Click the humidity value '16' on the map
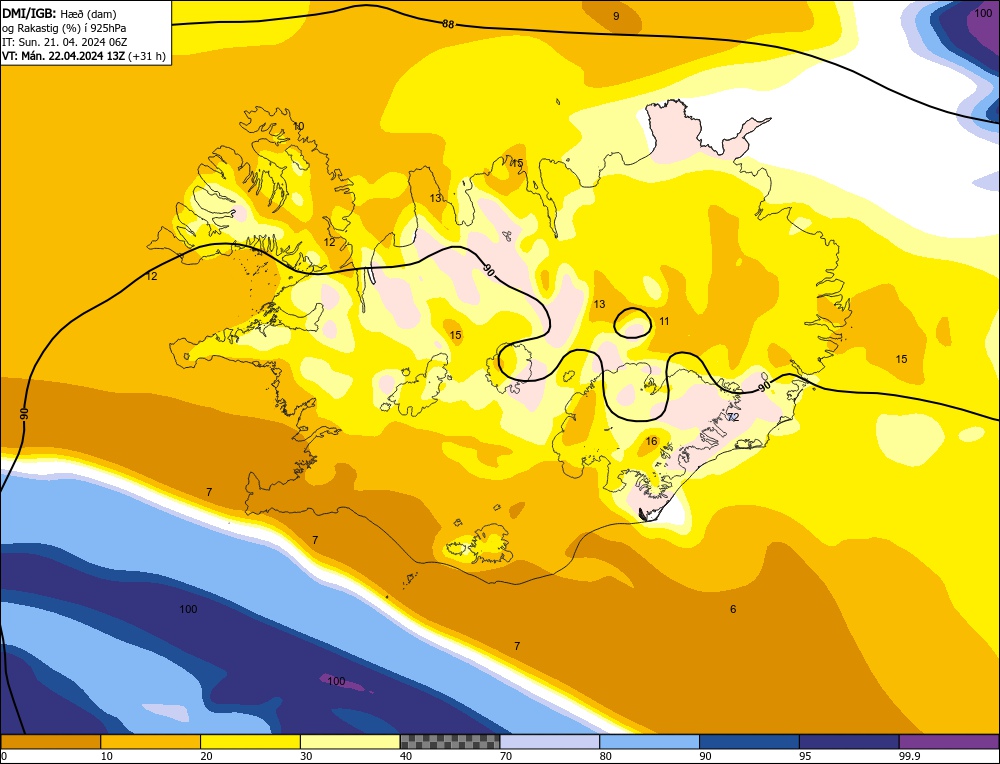 pos(651,441)
